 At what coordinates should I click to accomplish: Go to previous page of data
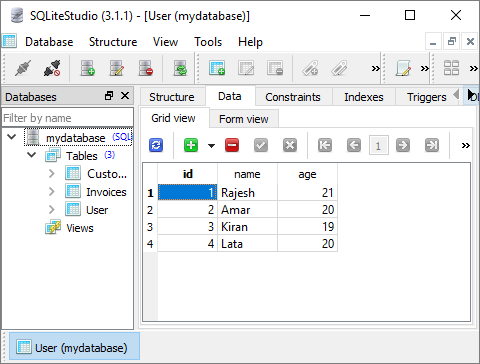point(354,145)
